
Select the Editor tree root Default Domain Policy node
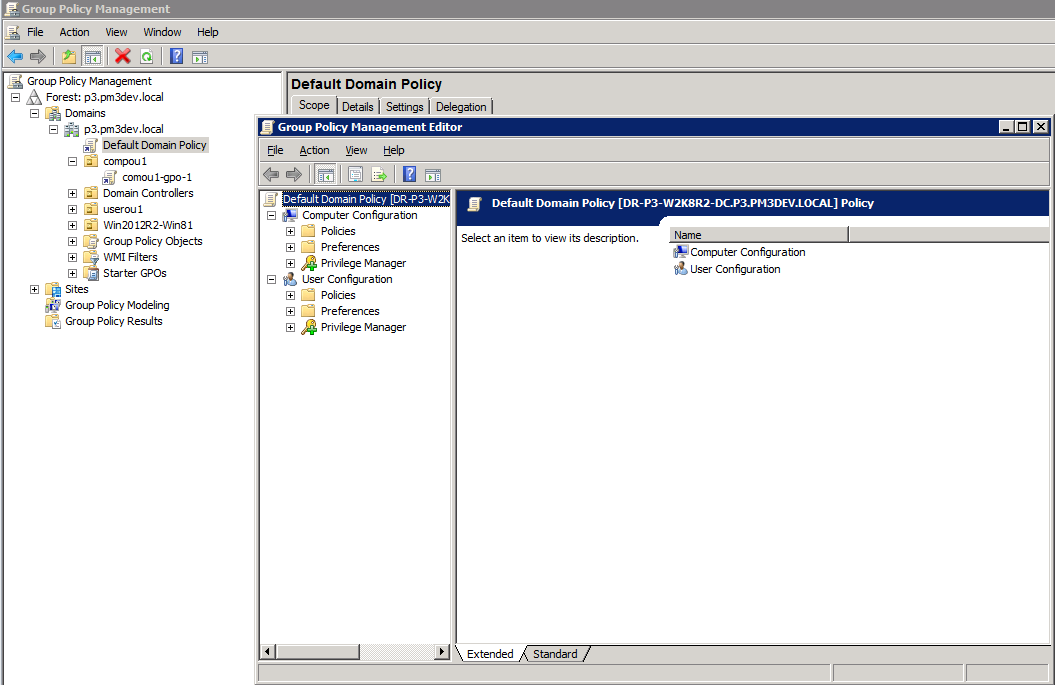coord(365,199)
